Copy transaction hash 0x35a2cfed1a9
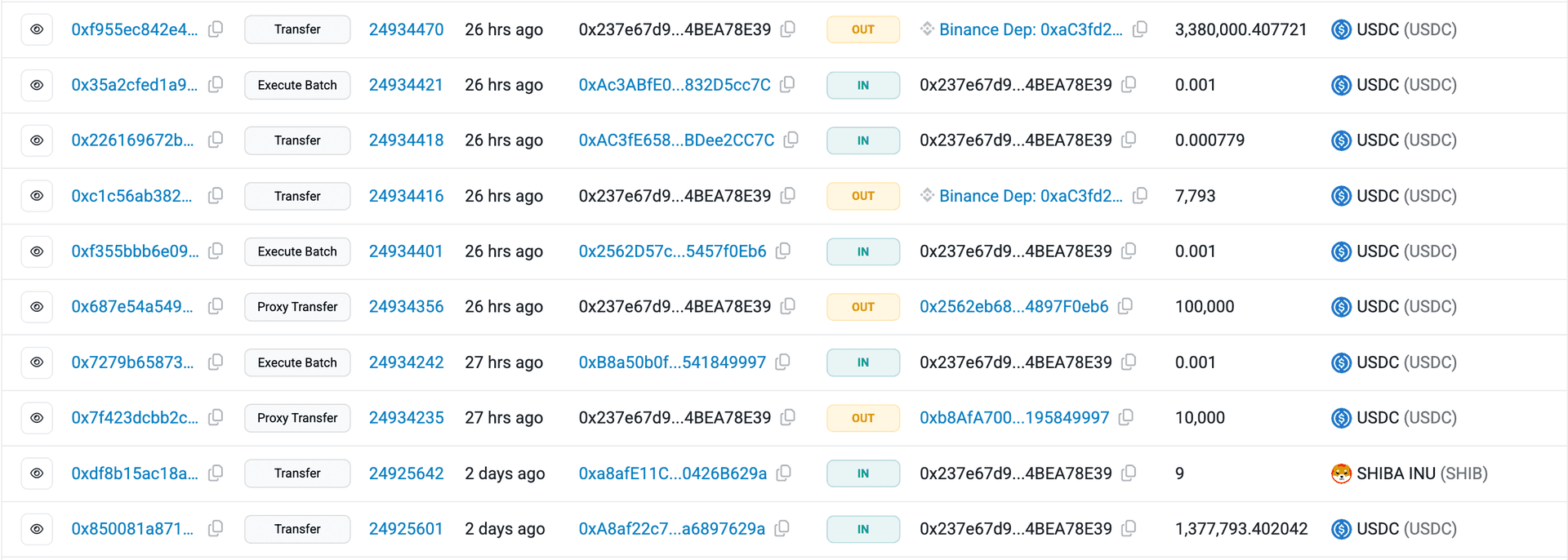1568x560 pixels. tap(216, 85)
